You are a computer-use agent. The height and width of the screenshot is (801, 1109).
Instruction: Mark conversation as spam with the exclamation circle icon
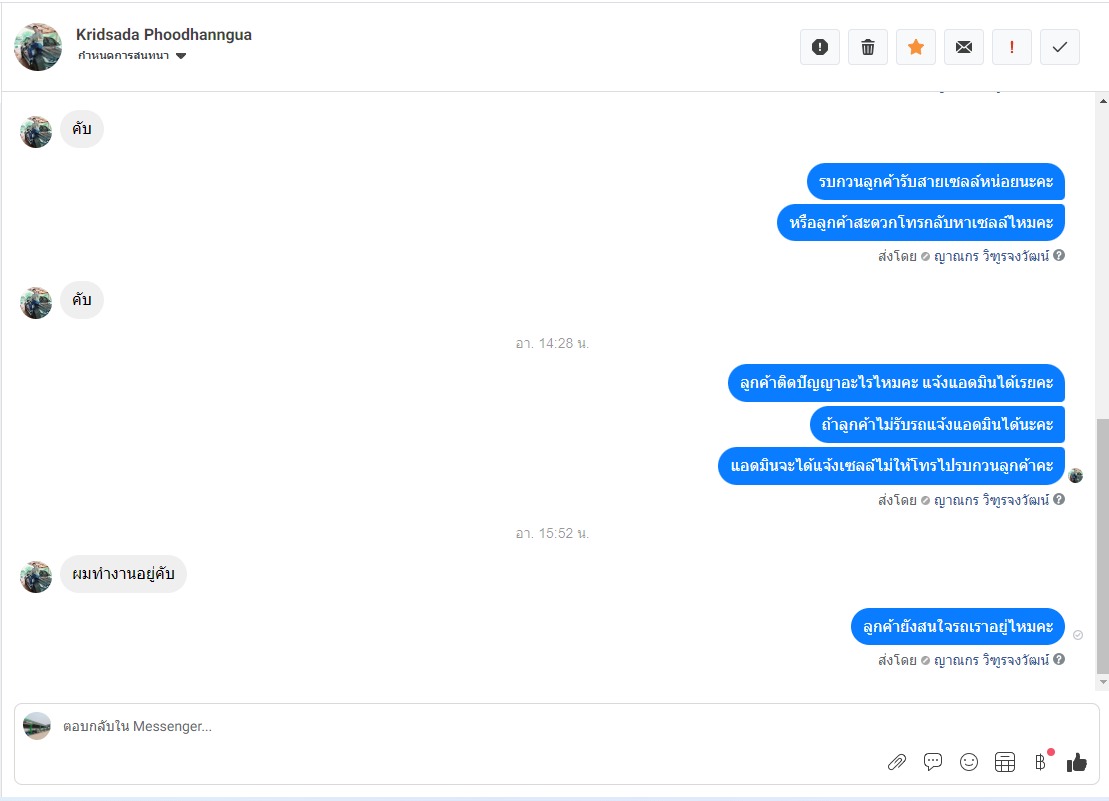click(x=820, y=47)
